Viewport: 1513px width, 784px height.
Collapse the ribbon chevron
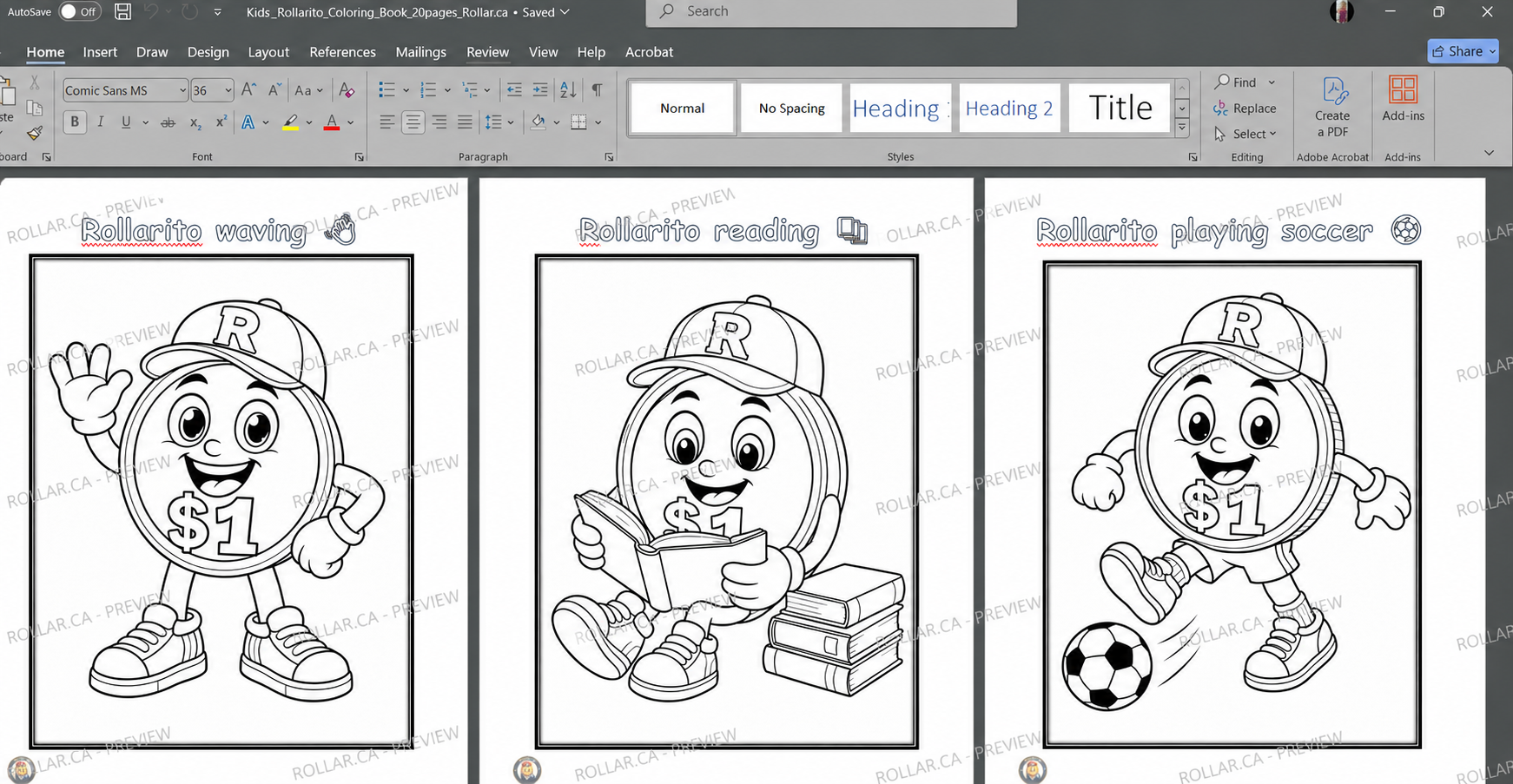pos(1489,153)
